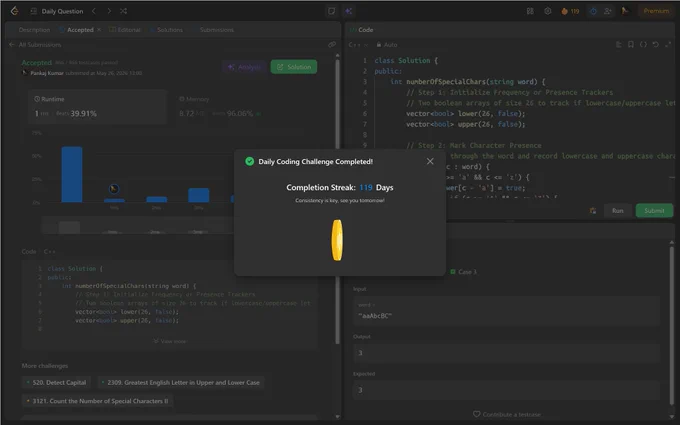The width and height of the screenshot is (680, 425).
Task: Click the green Solution button
Action: (x=294, y=67)
